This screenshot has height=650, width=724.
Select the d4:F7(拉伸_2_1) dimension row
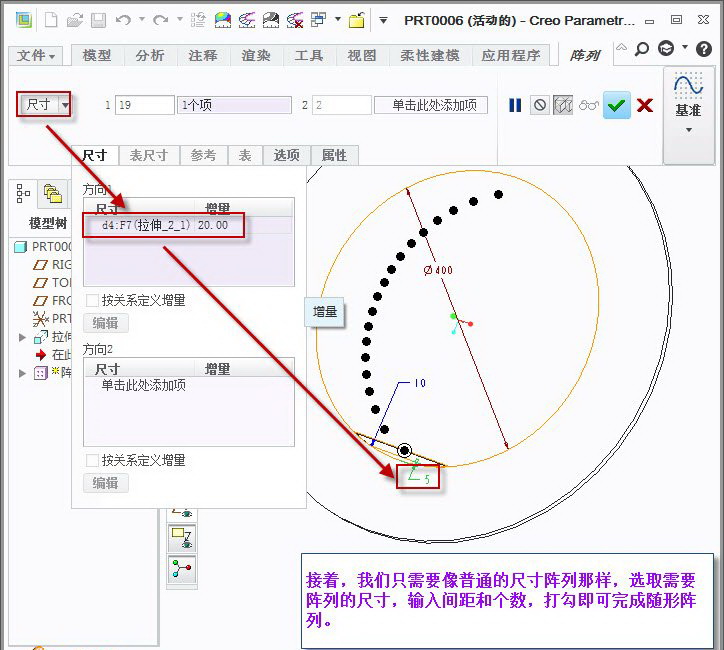(x=164, y=225)
